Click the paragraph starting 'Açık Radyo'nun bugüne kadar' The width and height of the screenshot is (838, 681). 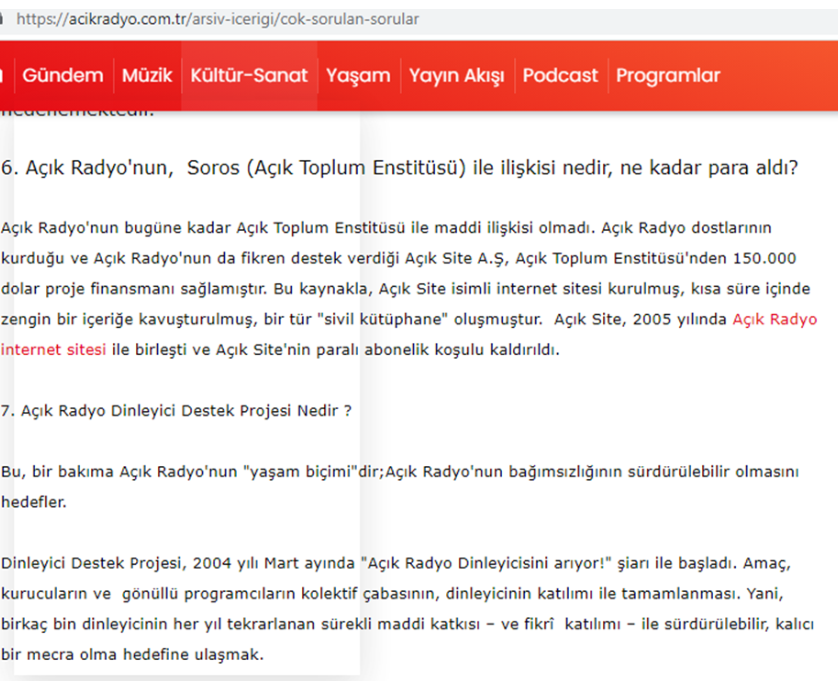coord(409,289)
